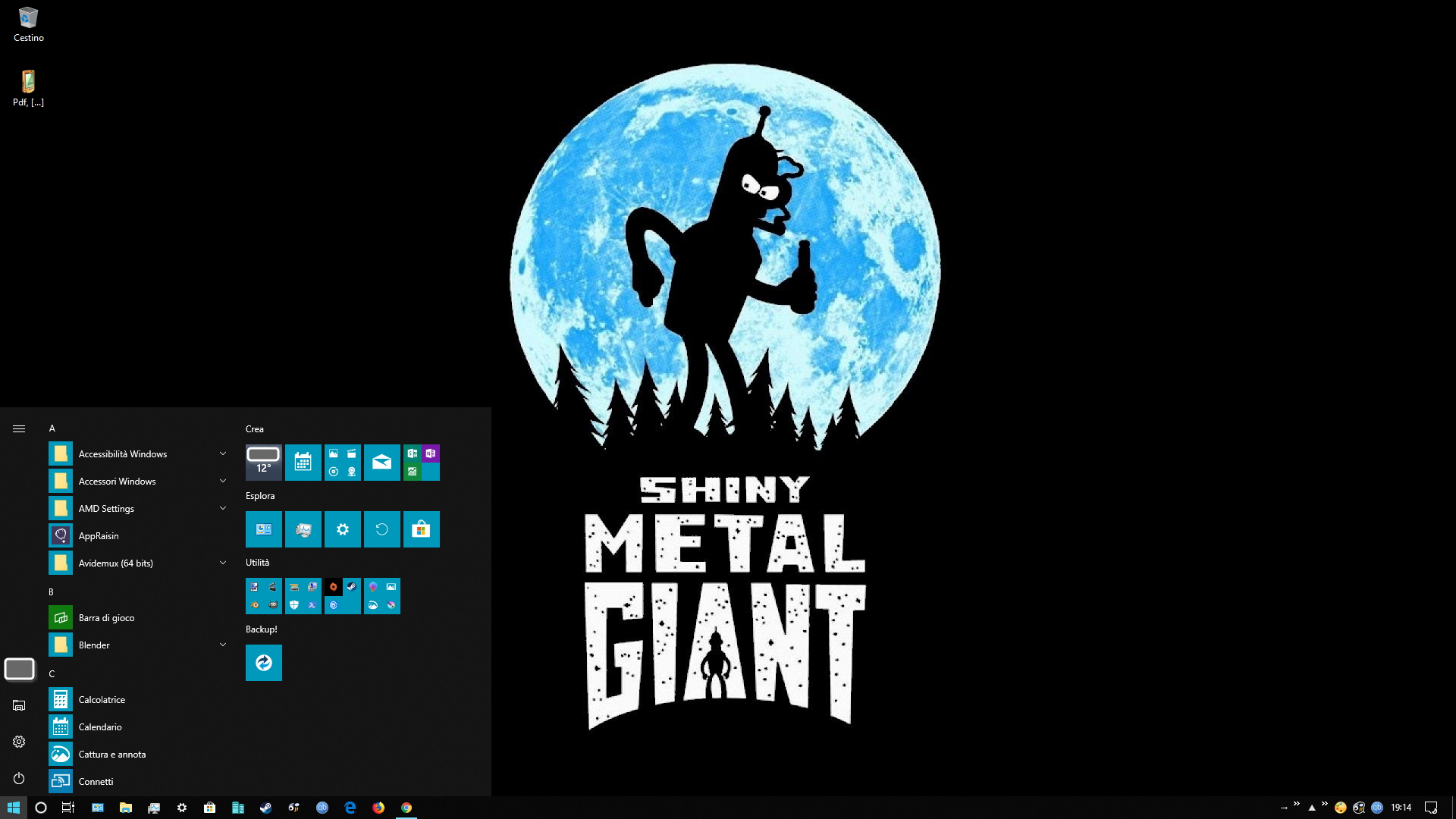1456x819 pixels.
Task: Open qBittorrent from the taskbar
Action: point(322,808)
